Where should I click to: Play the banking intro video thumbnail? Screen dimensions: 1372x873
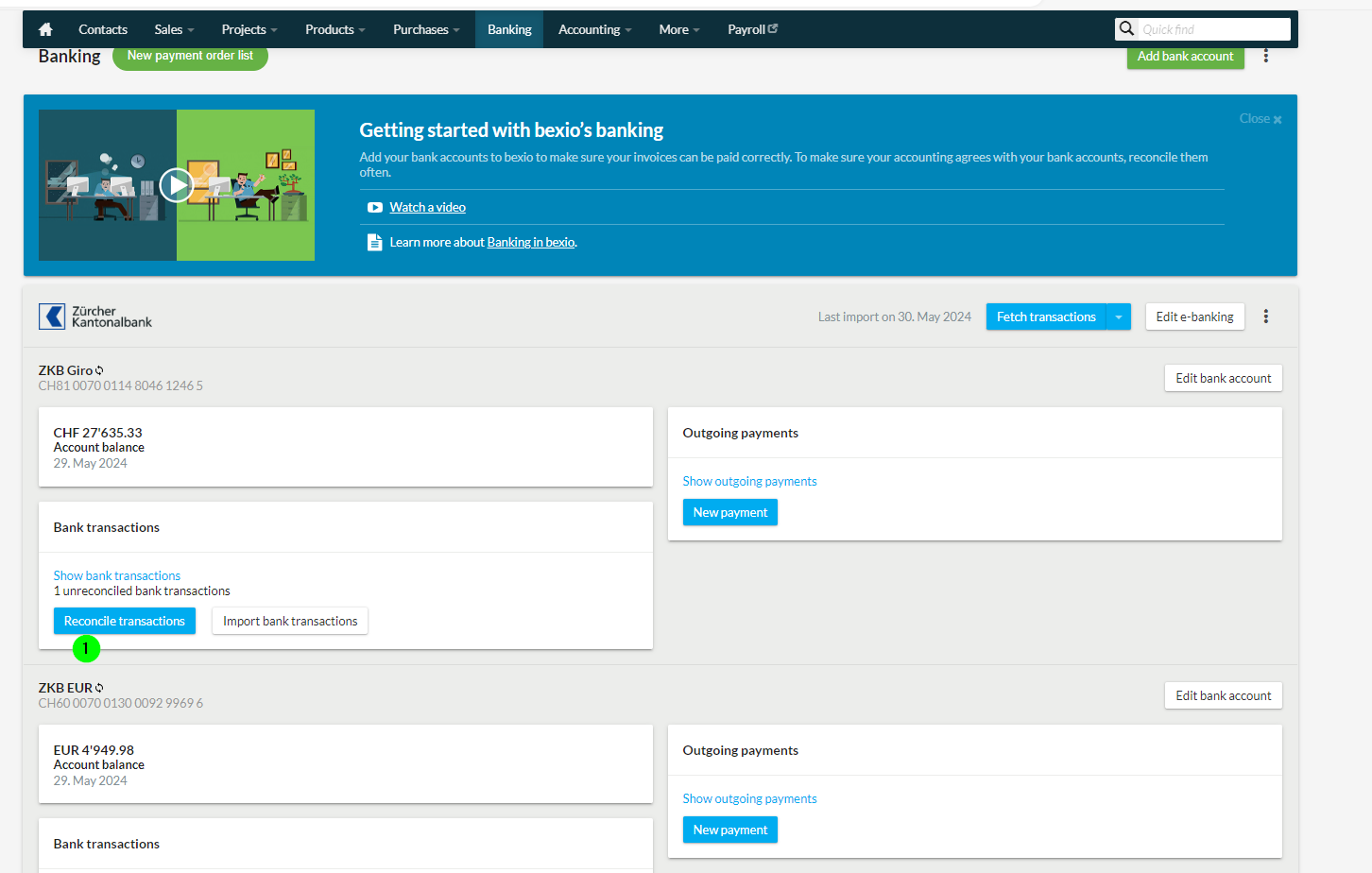(x=177, y=185)
